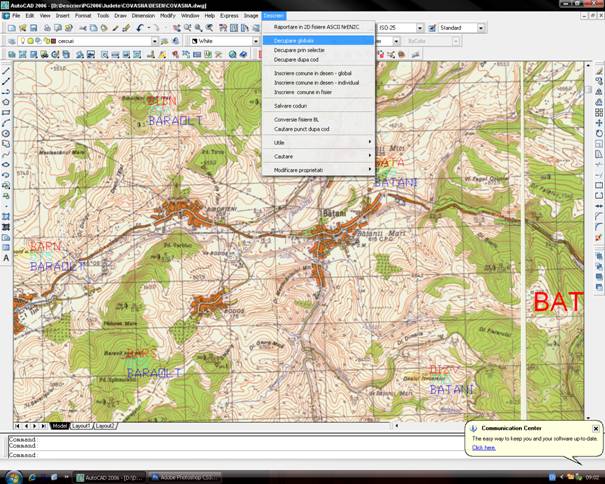
Task: Select the Rectangle draw tool
Action: (7, 112)
